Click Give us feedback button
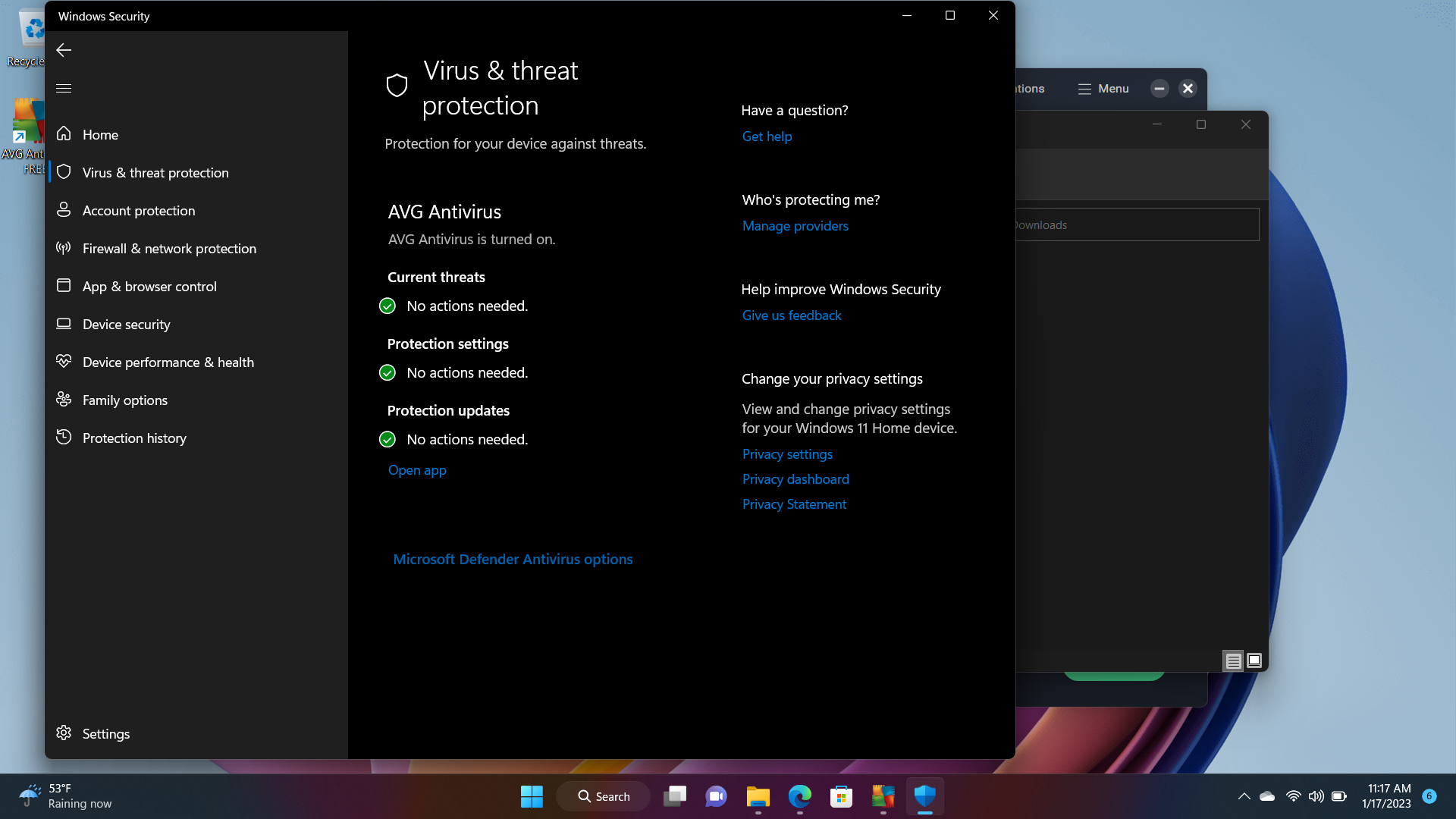The image size is (1456, 819). coord(790,314)
